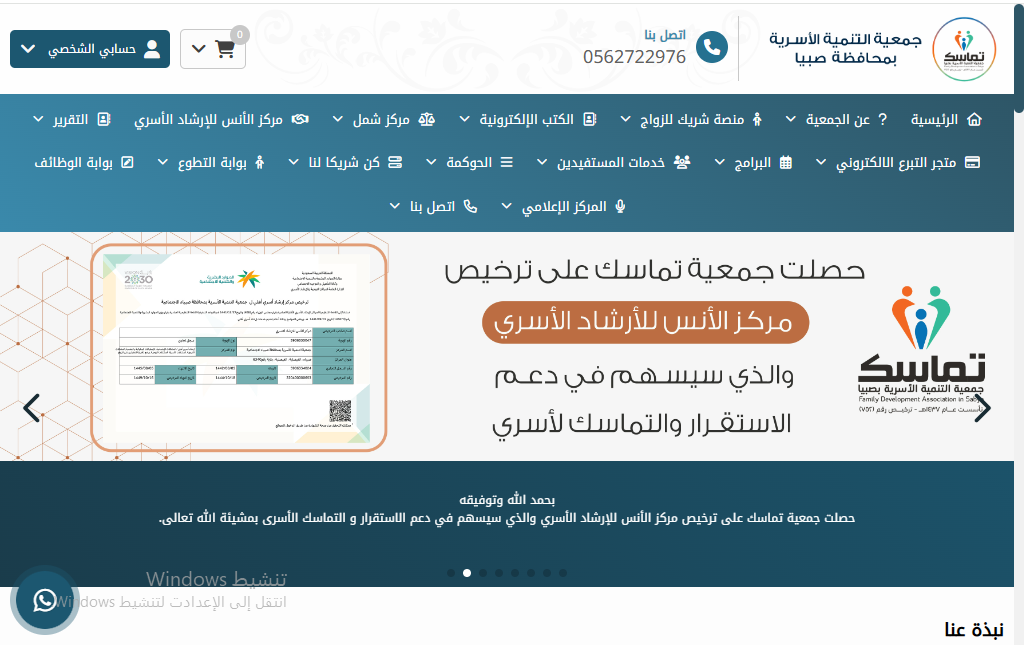Click the license certificate image in the slider
Viewport: 1024px width, 645px height.
(239, 348)
